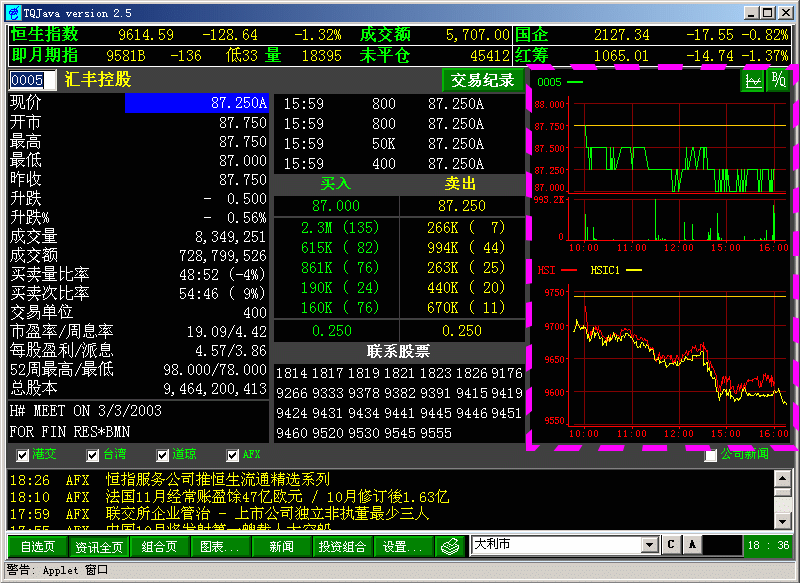Uncheck the 台湾 news checkbox
Image resolution: width=800 pixels, height=583 pixels.
(x=92, y=455)
